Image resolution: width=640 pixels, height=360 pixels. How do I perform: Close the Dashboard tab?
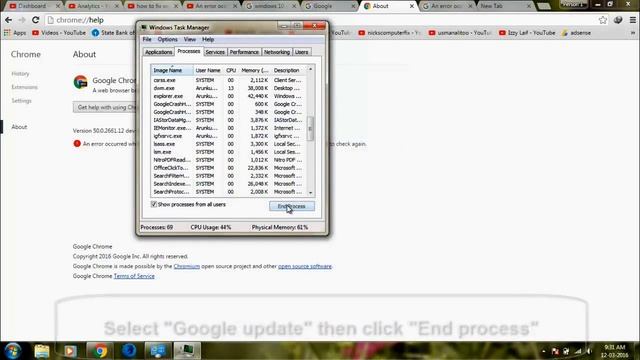(58, 6)
